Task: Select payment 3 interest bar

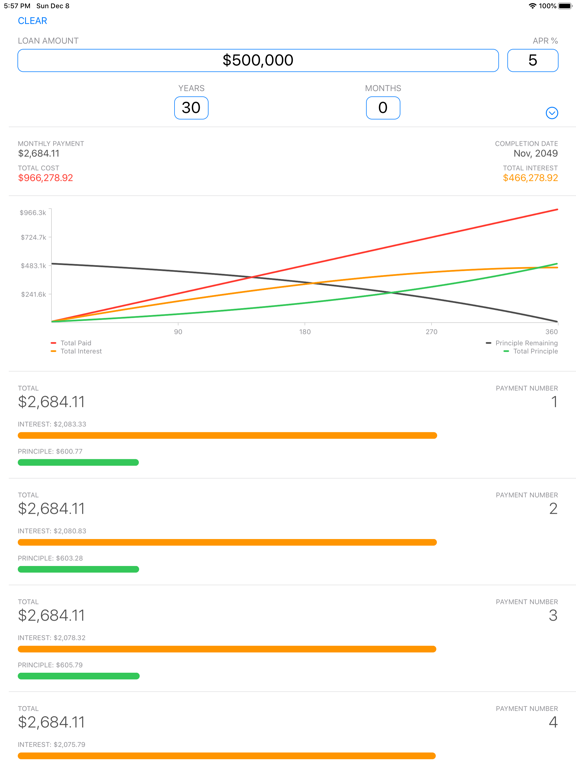Action: coord(227,649)
